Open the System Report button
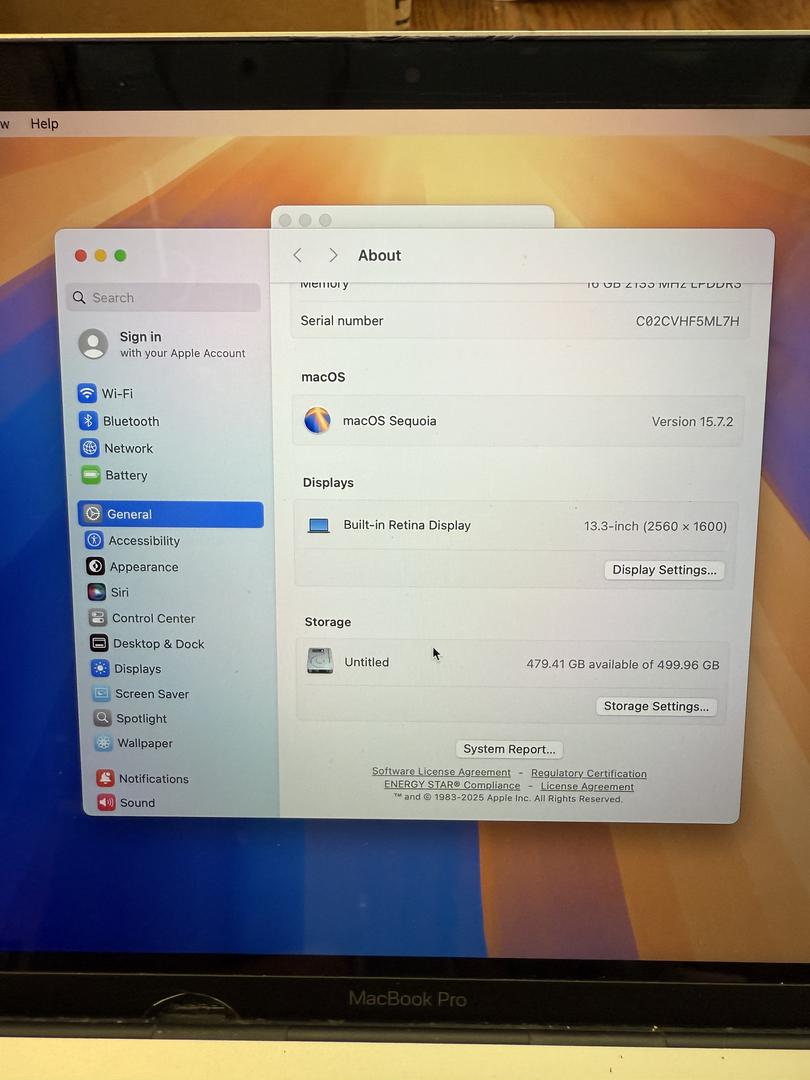Screen dimensions: 810x1080 tap(509, 749)
